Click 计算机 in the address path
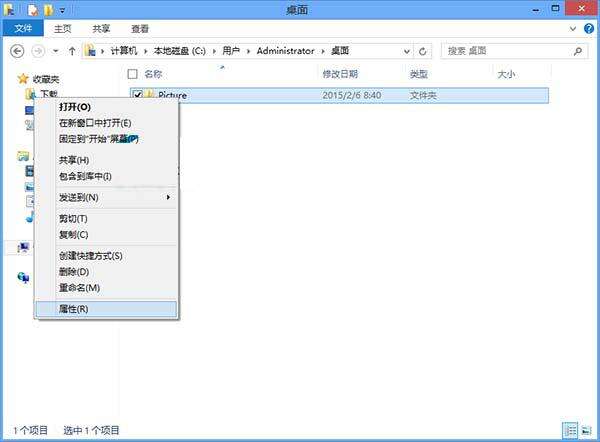 click(x=124, y=51)
